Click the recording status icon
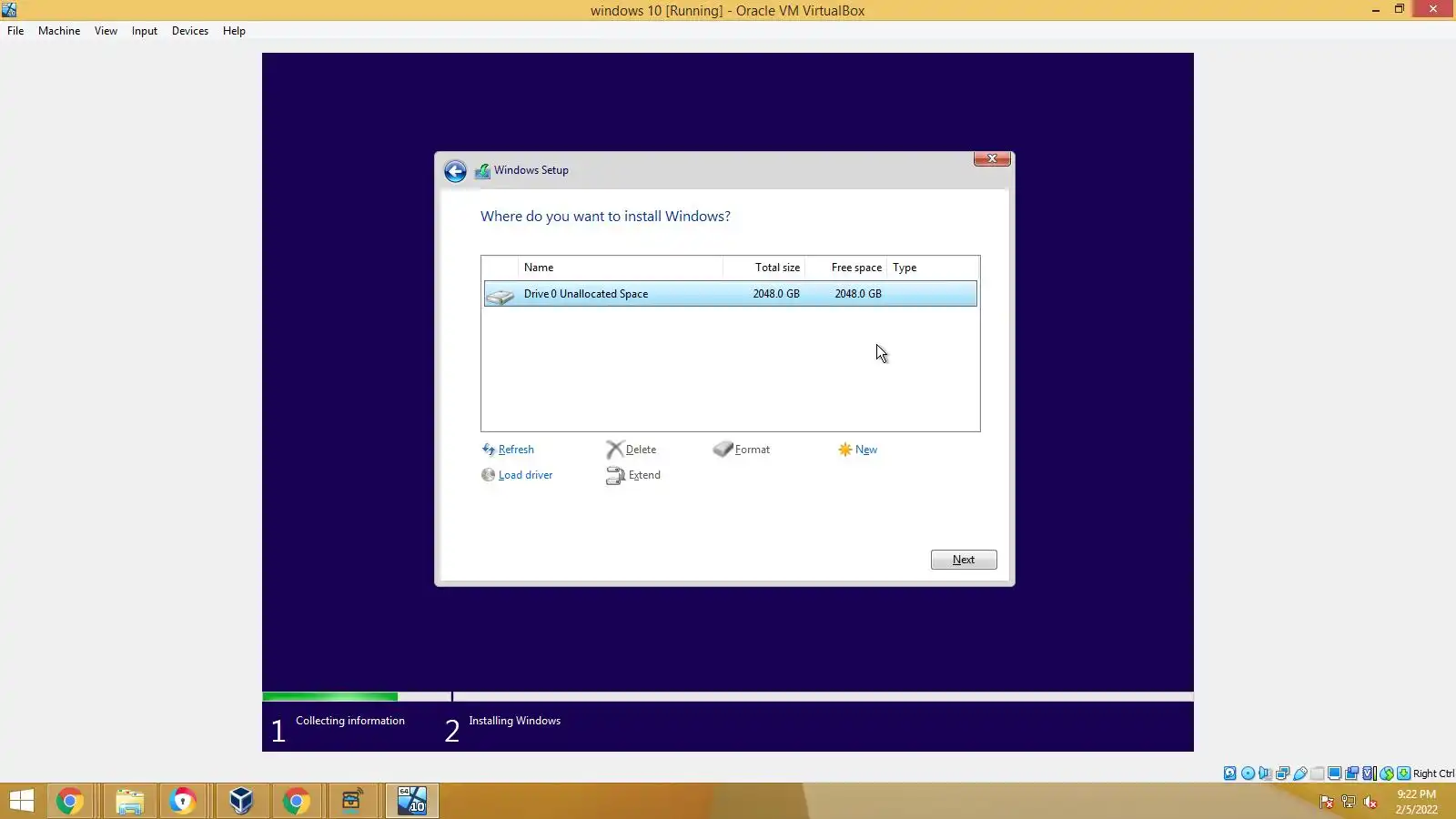Screen dimensions: 1456x819 coord(1352,773)
